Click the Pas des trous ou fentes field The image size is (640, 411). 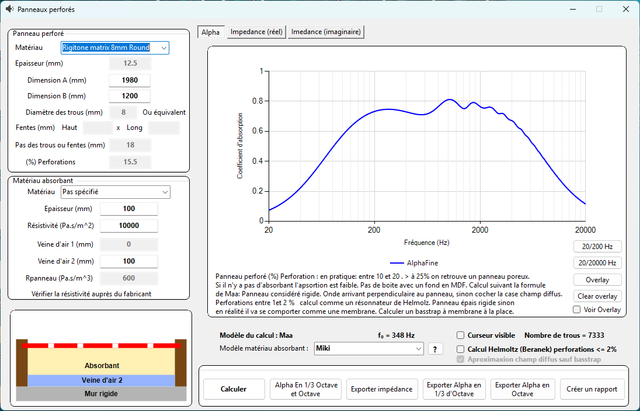point(130,145)
